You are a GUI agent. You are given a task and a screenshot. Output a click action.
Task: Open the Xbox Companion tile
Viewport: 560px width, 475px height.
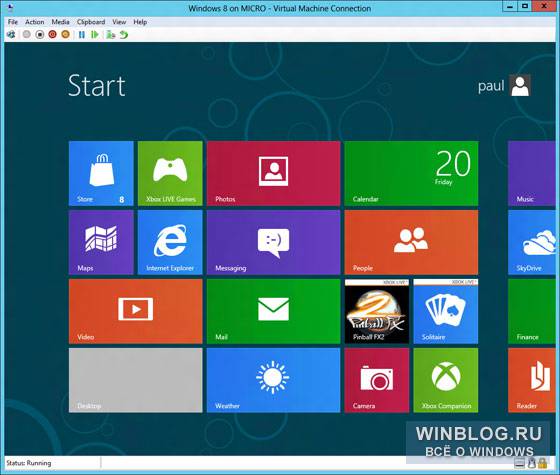[446, 380]
